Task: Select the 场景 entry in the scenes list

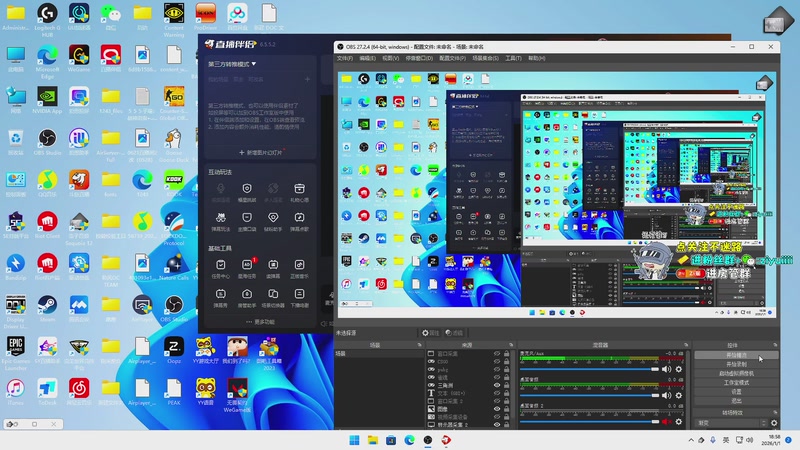Action: click(x=379, y=354)
